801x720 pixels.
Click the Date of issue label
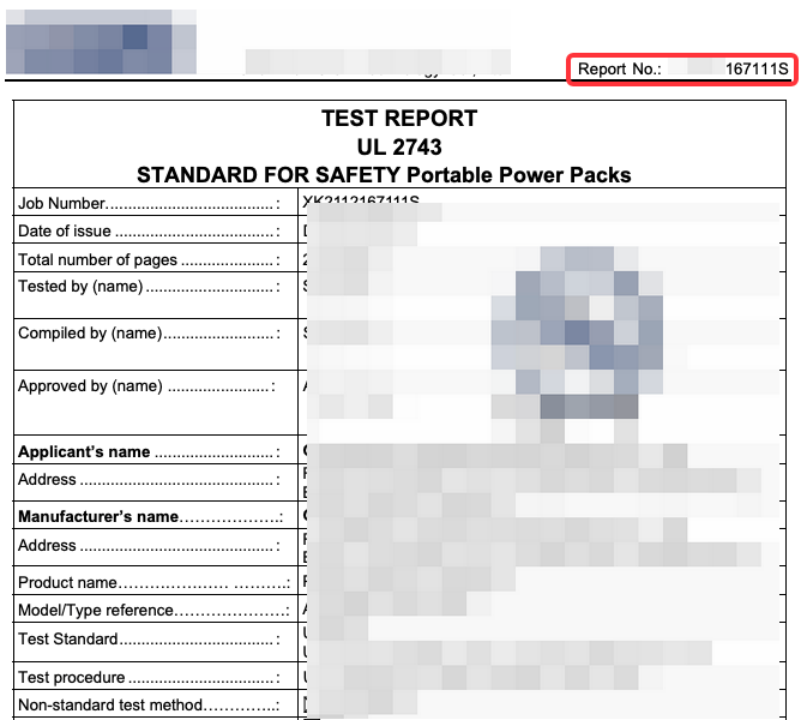click(65, 232)
